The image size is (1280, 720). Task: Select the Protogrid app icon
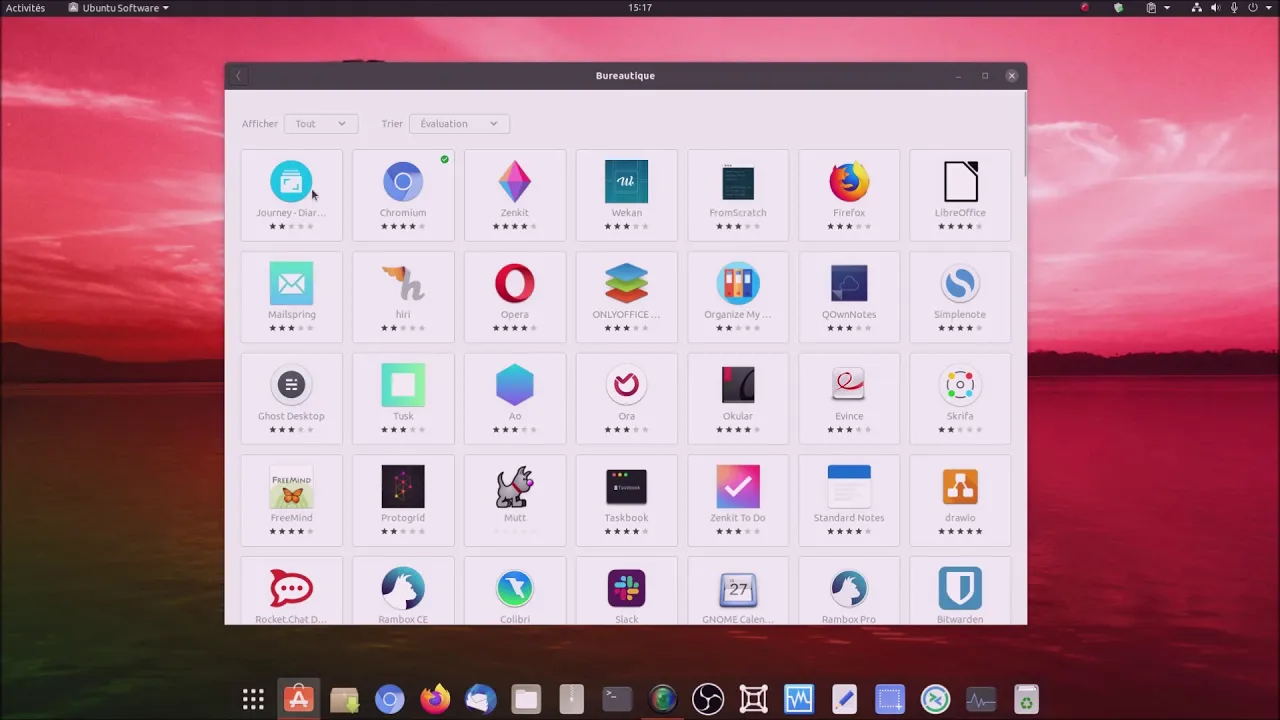coord(403,487)
